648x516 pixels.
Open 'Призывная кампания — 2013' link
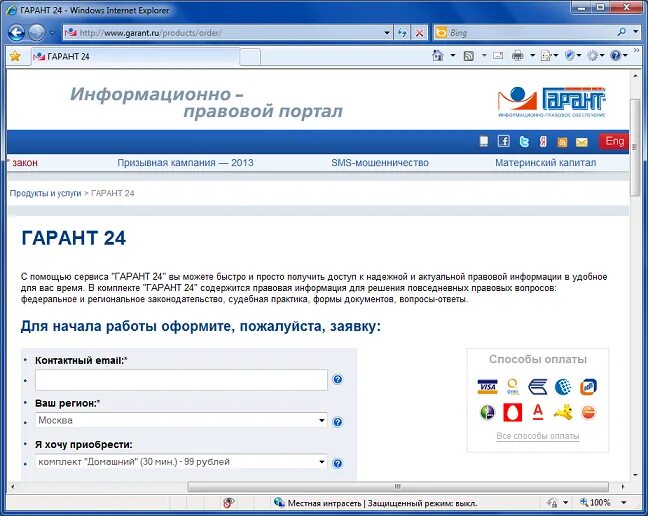coord(185,163)
